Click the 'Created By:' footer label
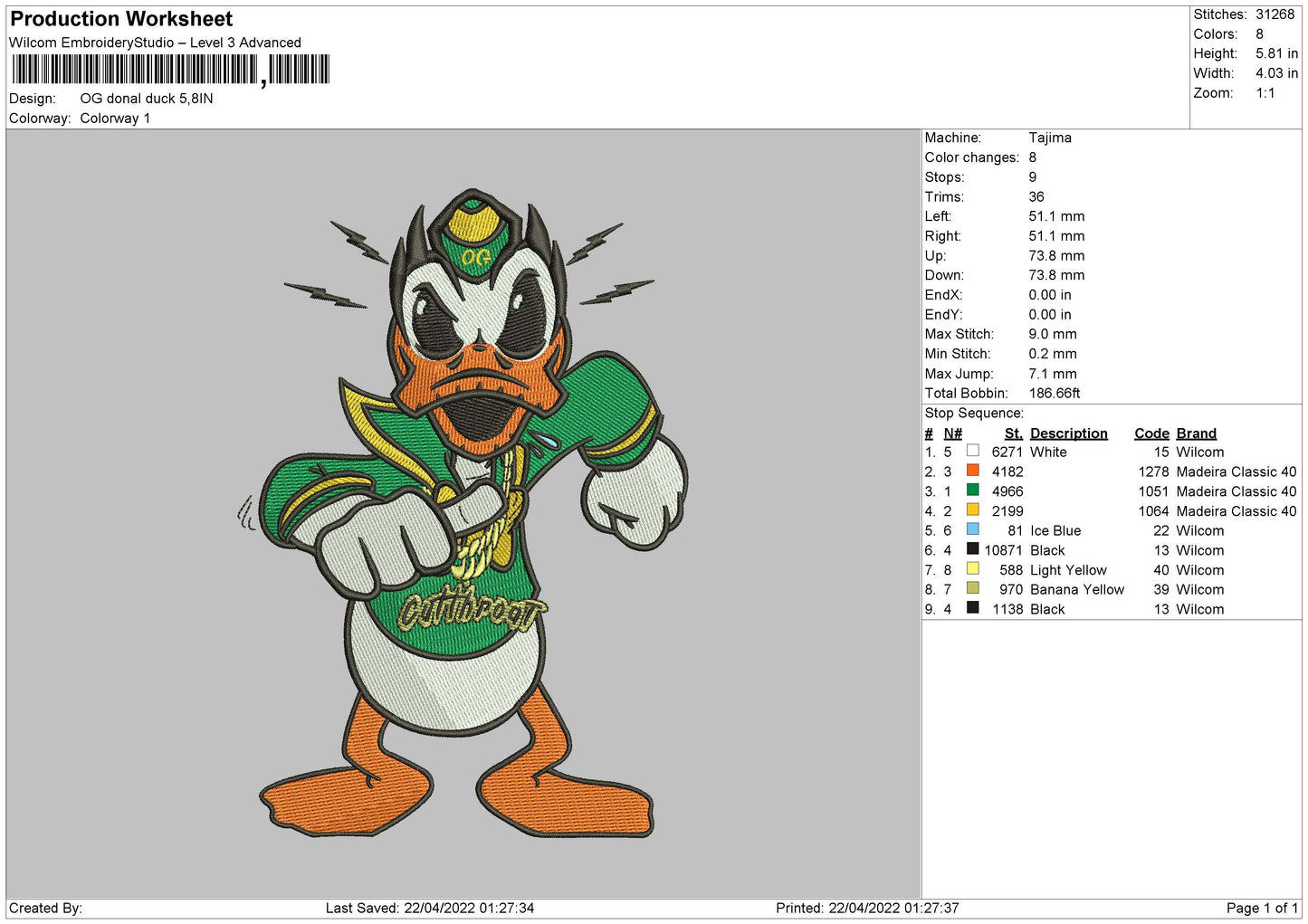1308x924 pixels. pyautogui.click(x=45, y=908)
